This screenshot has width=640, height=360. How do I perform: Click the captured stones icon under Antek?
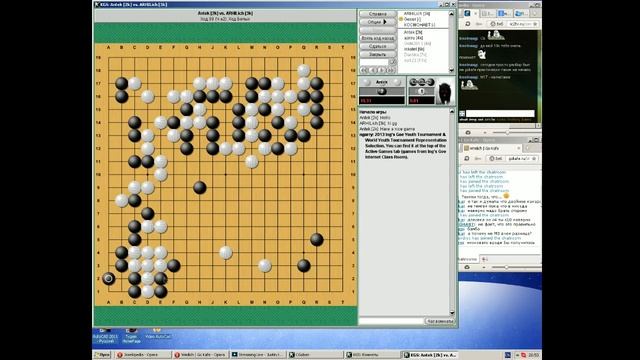382,91
